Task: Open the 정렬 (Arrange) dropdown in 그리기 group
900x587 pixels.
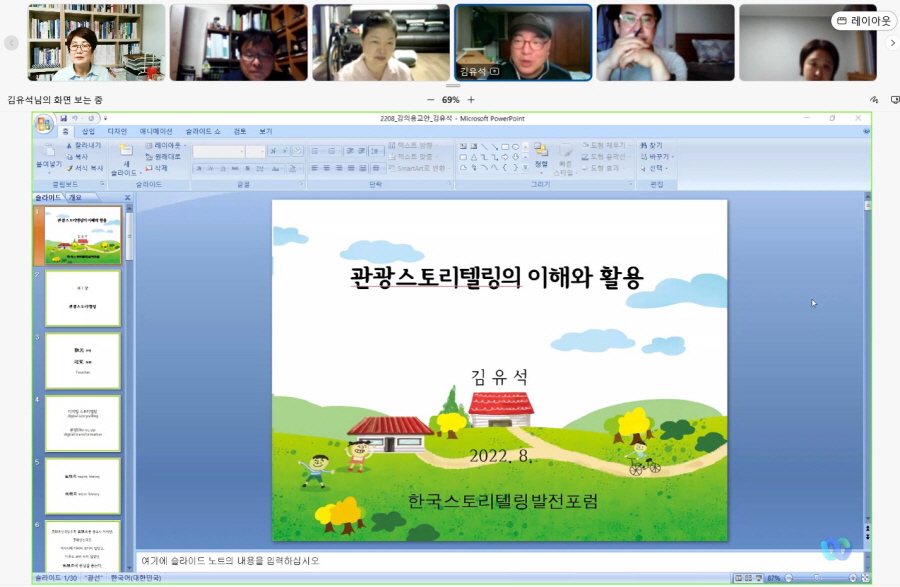Action: click(x=539, y=158)
